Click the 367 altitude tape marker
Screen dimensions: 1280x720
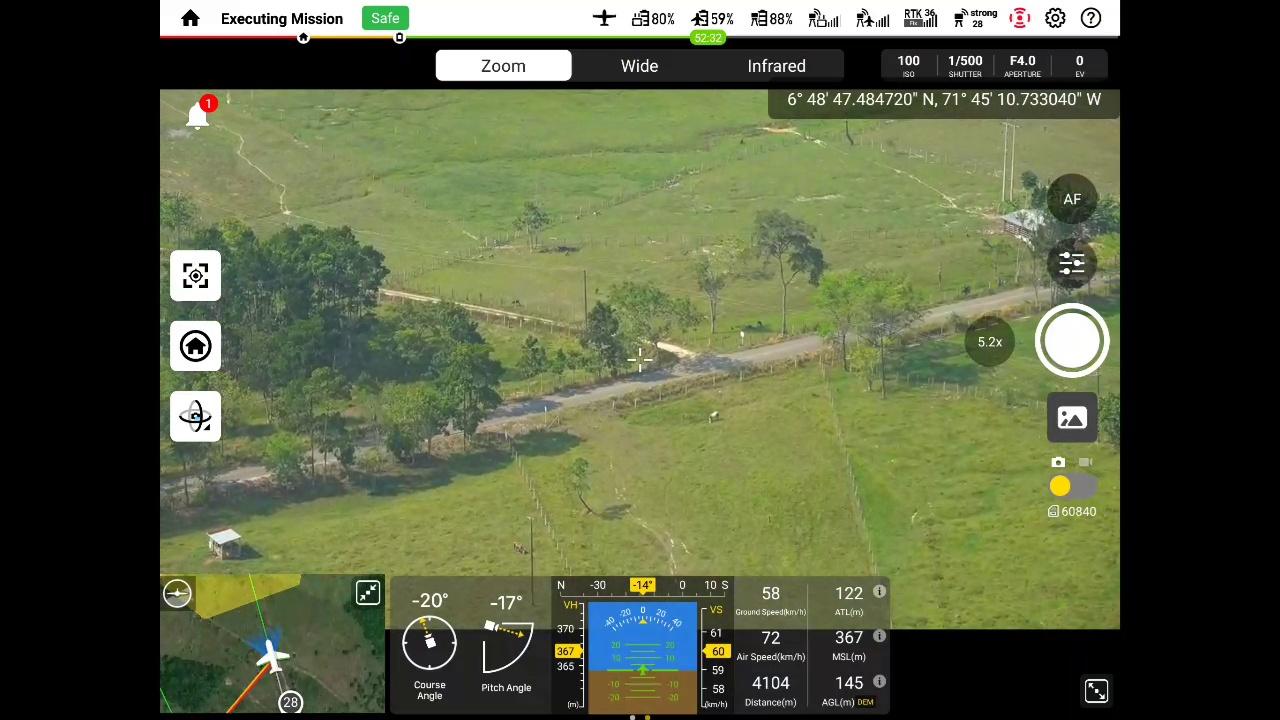567,651
